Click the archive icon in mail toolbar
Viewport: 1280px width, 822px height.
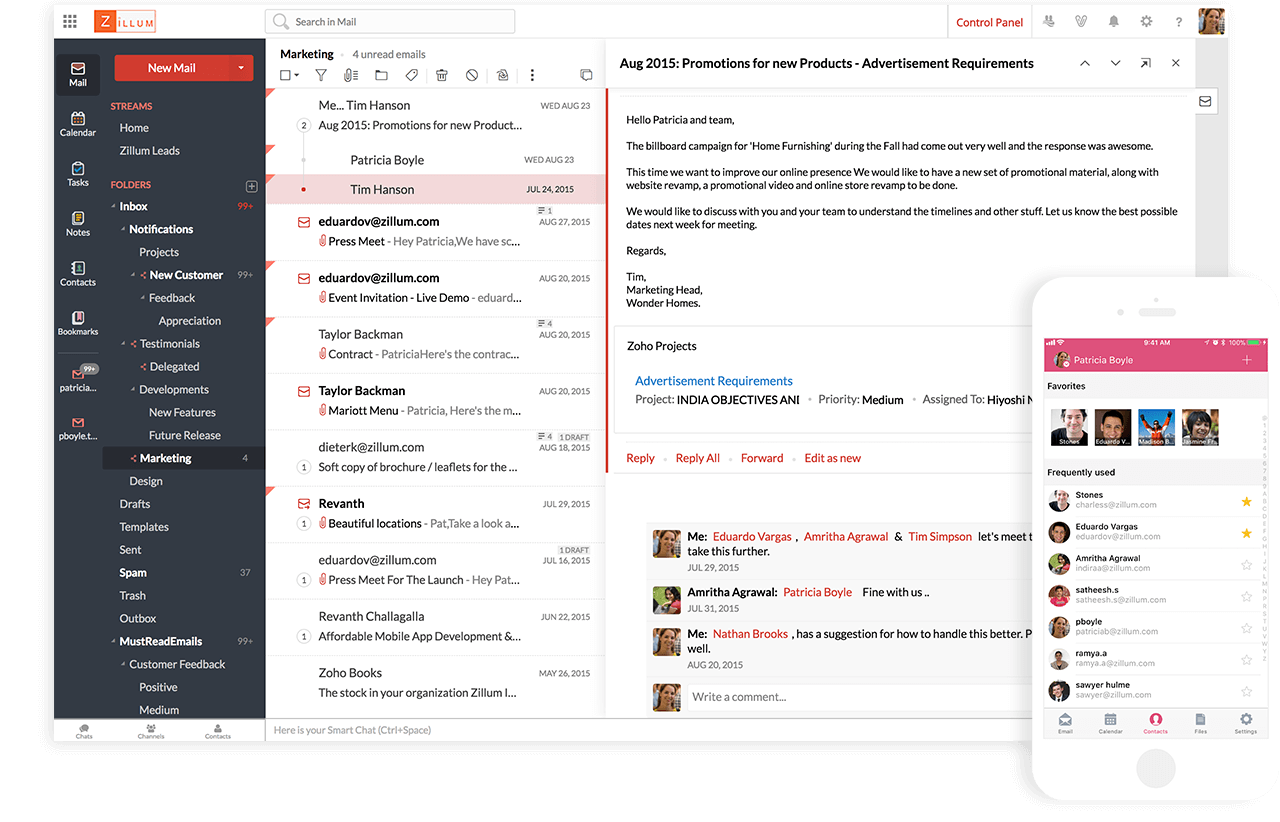pyautogui.click(x=502, y=75)
